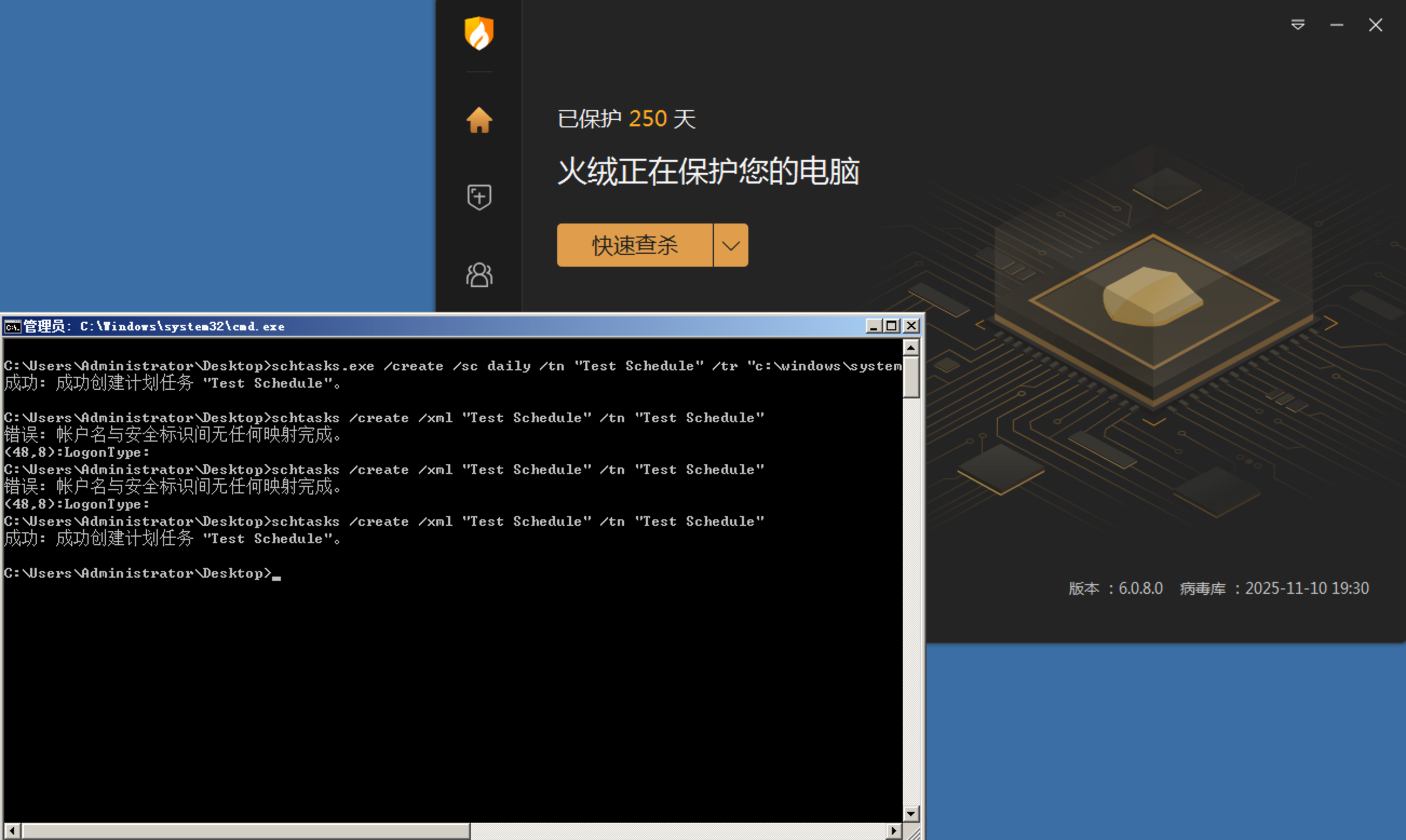
Task: Start the 快速查杀 quick scan
Action: click(x=634, y=245)
